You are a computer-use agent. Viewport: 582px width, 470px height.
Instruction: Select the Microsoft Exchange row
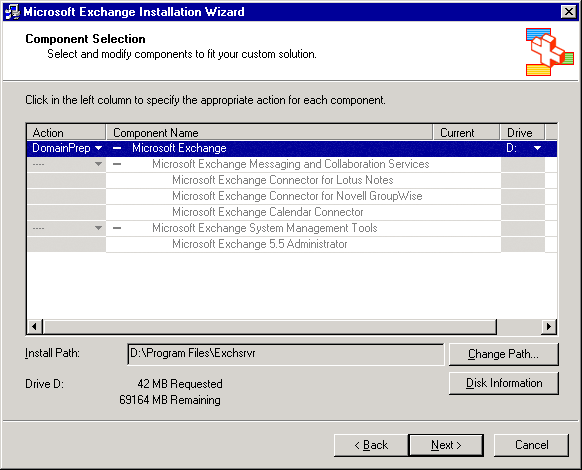pyautogui.click(x=292, y=148)
